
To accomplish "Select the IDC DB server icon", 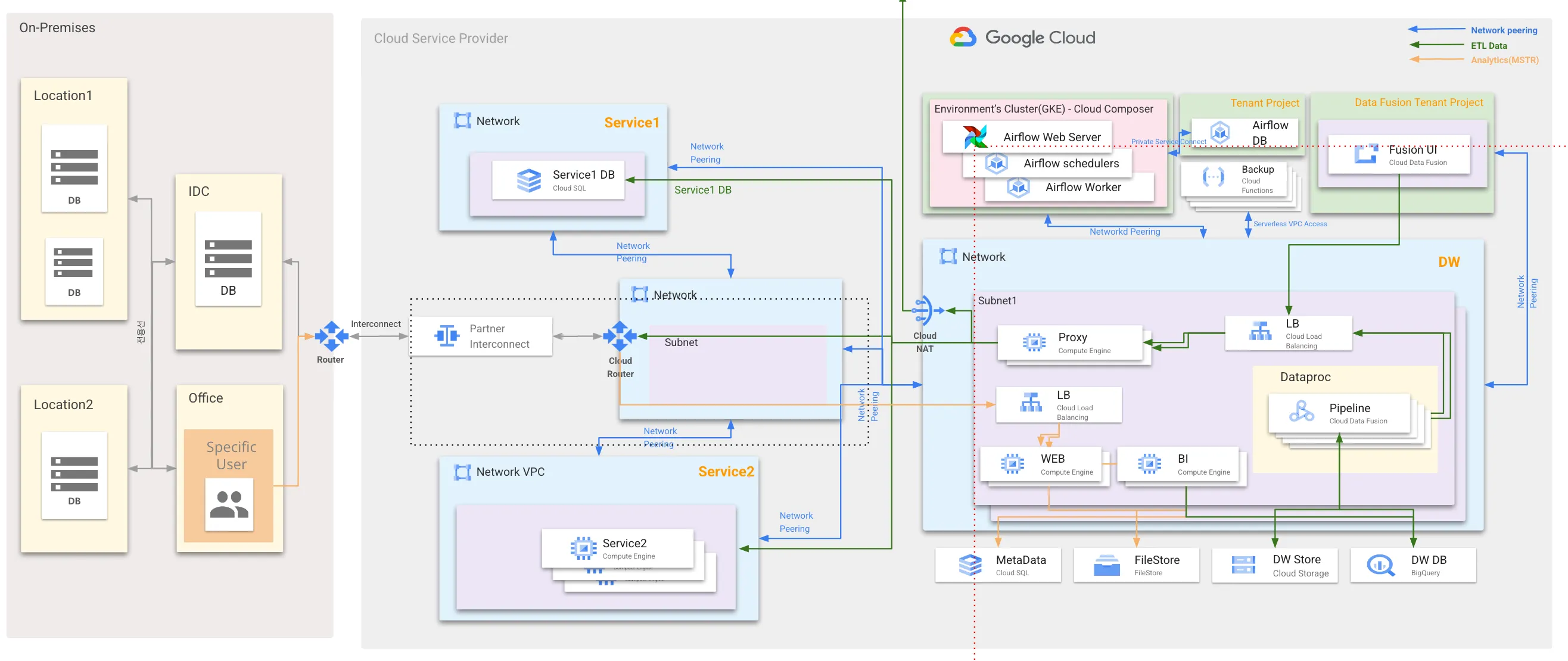I will click(x=228, y=258).
